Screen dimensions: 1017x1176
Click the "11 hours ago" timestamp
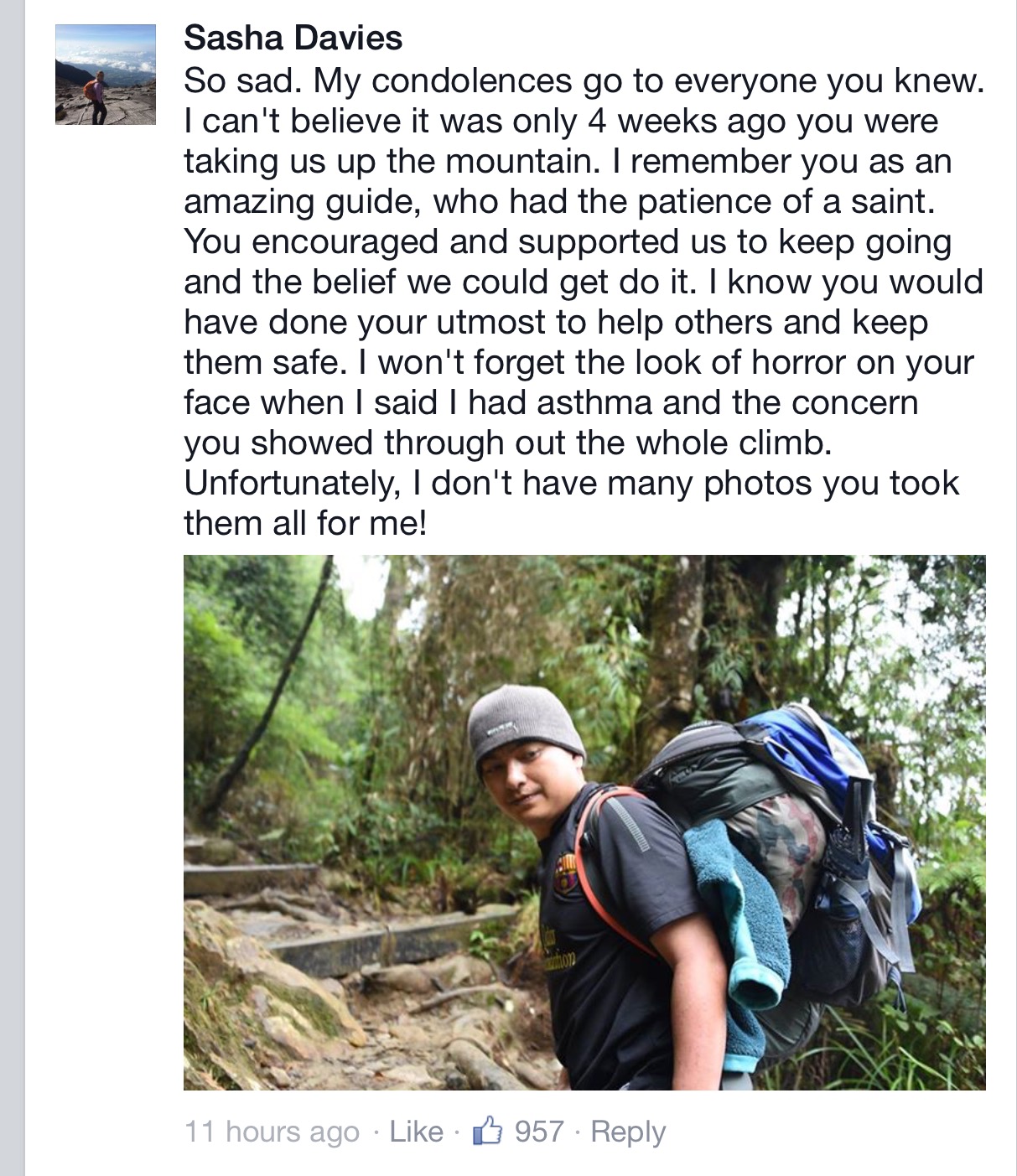(272, 1132)
